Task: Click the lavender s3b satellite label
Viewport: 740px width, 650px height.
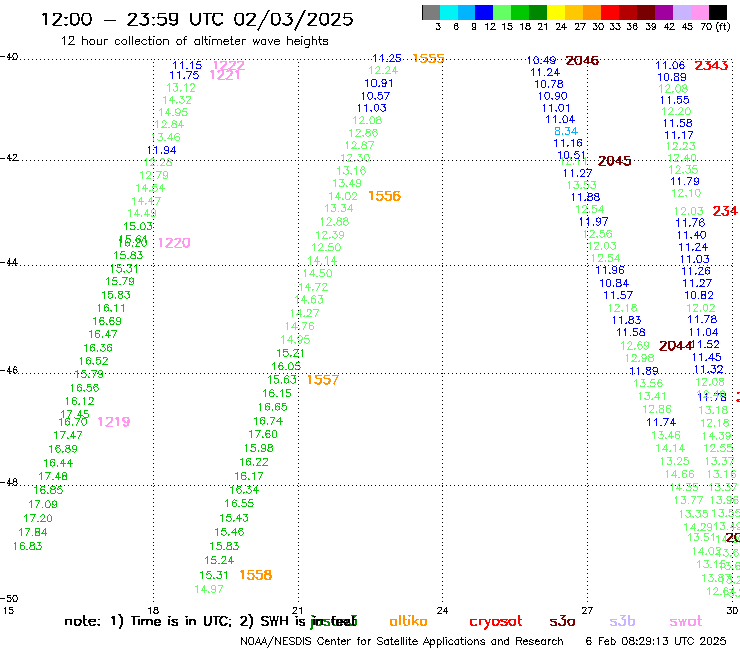Action: point(622,621)
